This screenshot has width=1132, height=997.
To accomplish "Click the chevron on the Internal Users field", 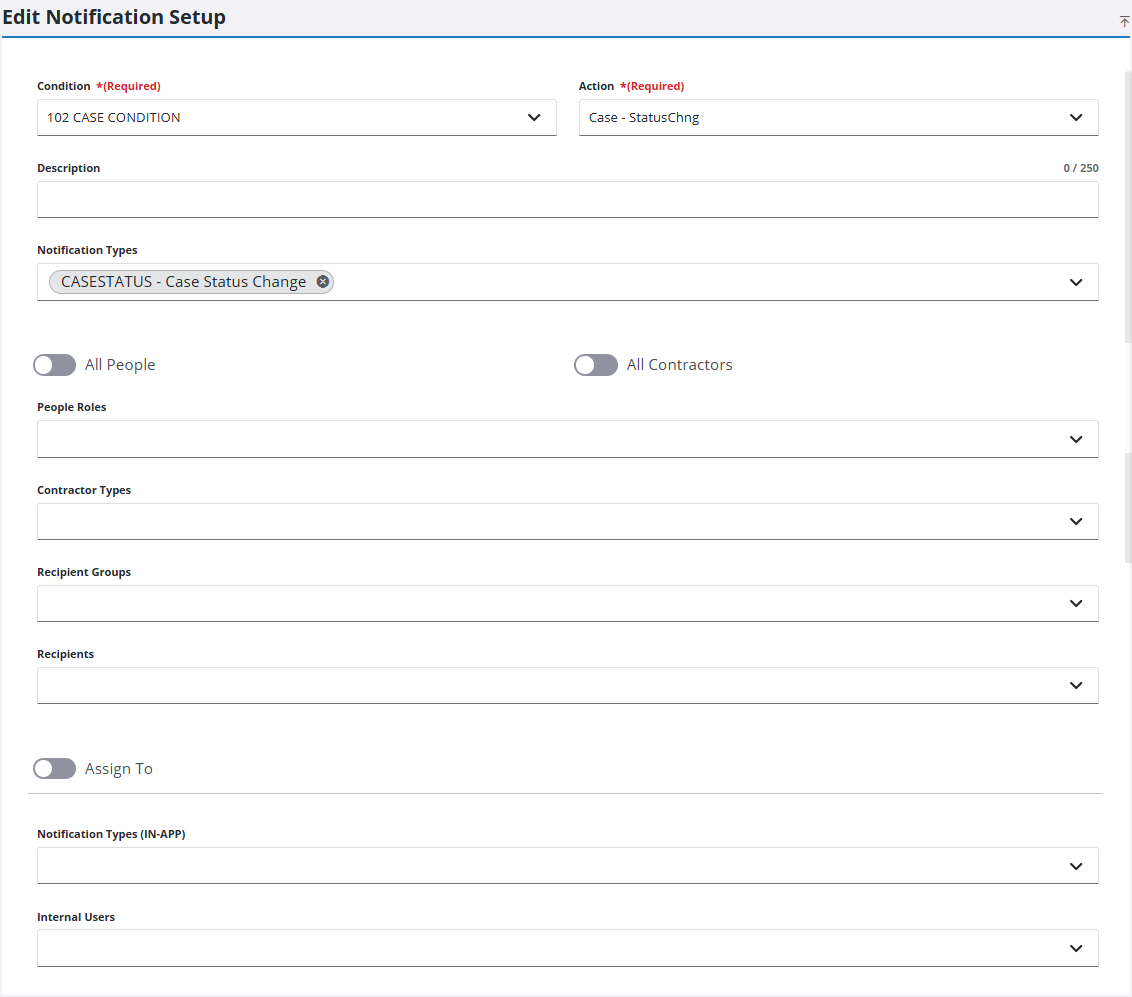I will click(x=1077, y=948).
